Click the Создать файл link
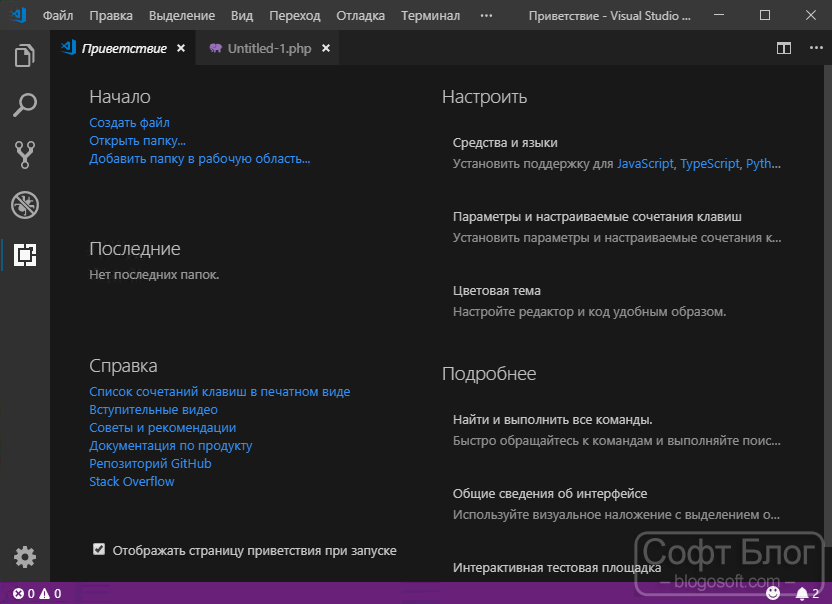 click(x=129, y=123)
